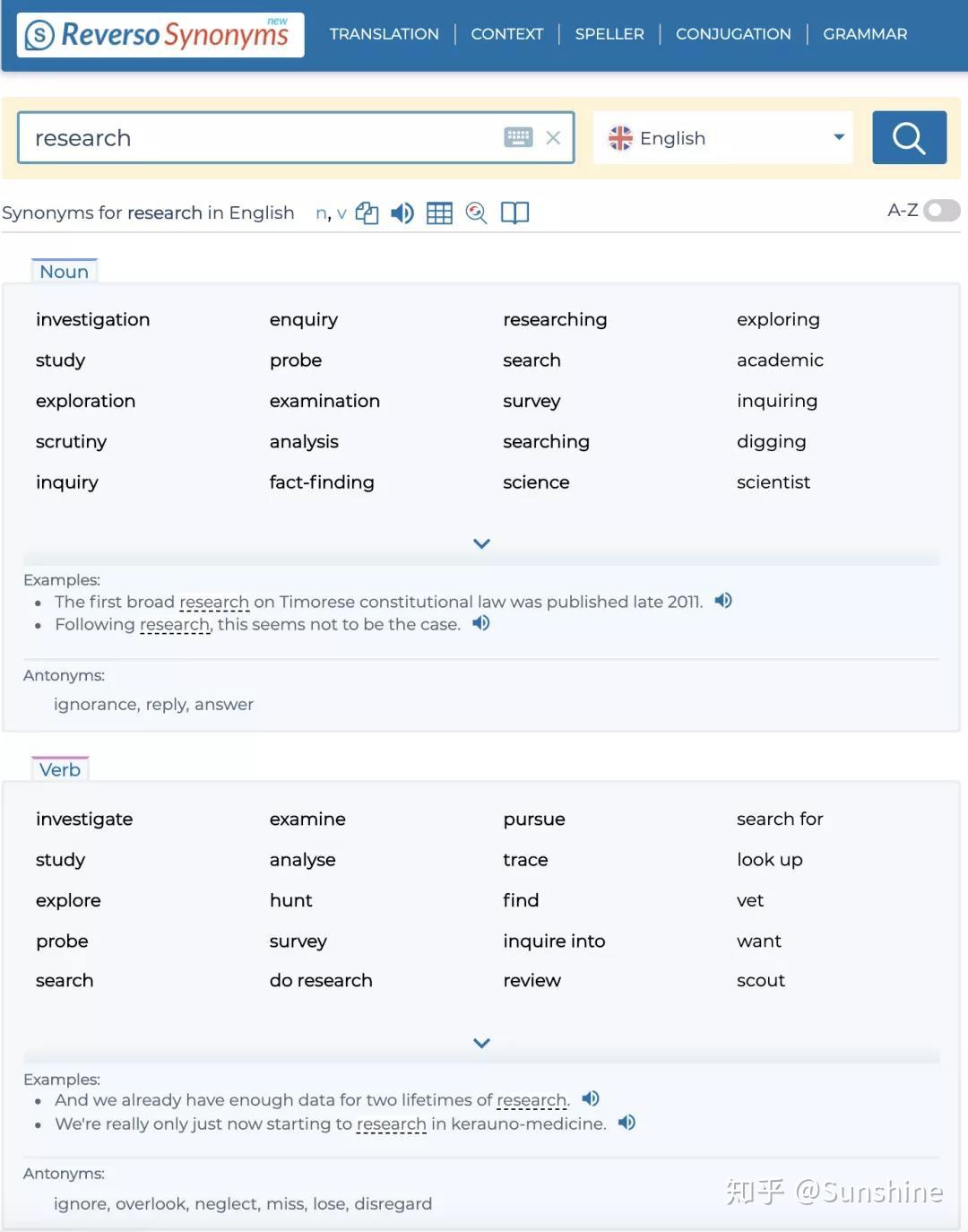968x1232 pixels.
Task: Click the Reverso Synonyms logo
Action: click(x=160, y=35)
